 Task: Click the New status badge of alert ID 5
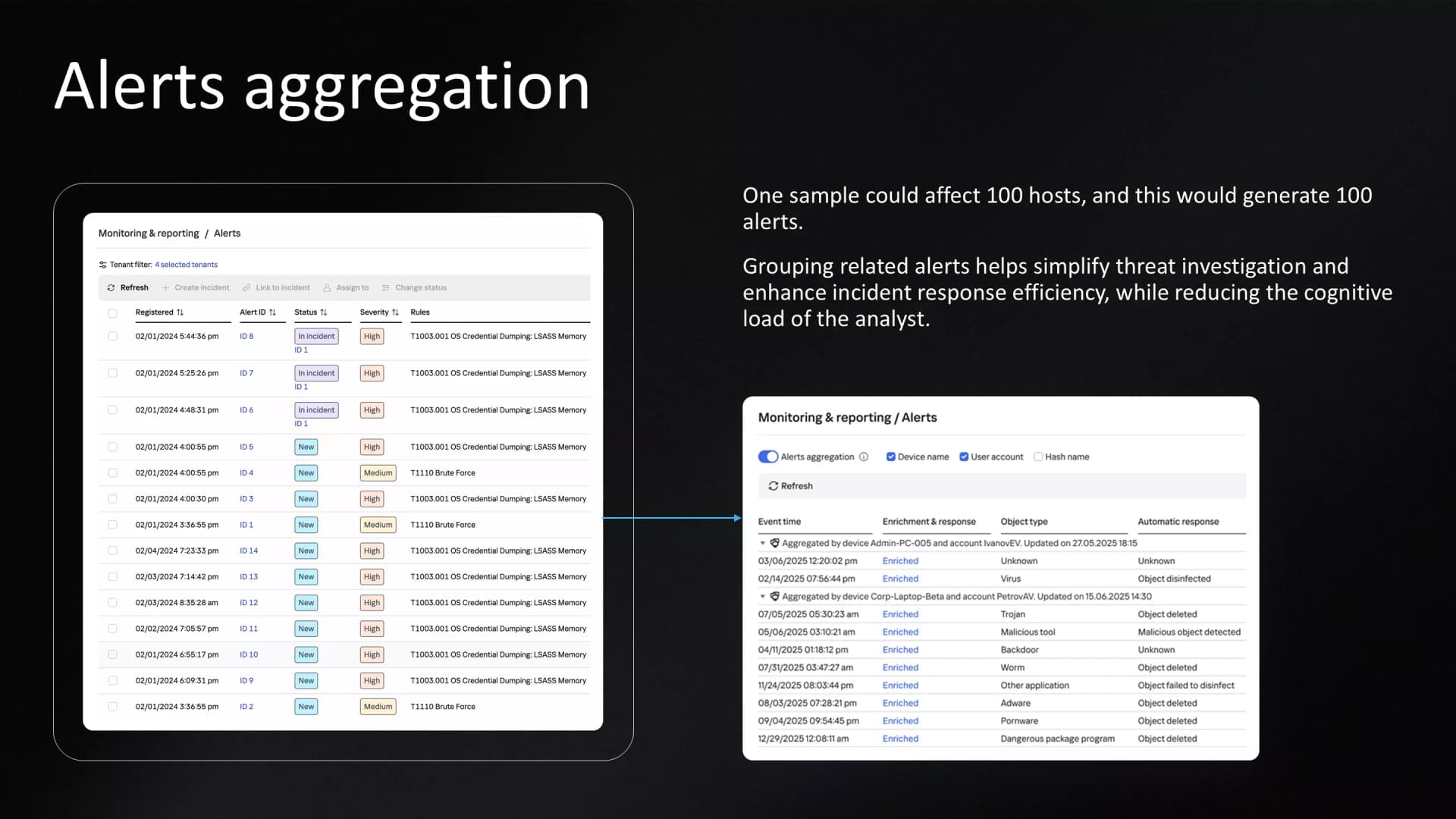click(x=306, y=447)
